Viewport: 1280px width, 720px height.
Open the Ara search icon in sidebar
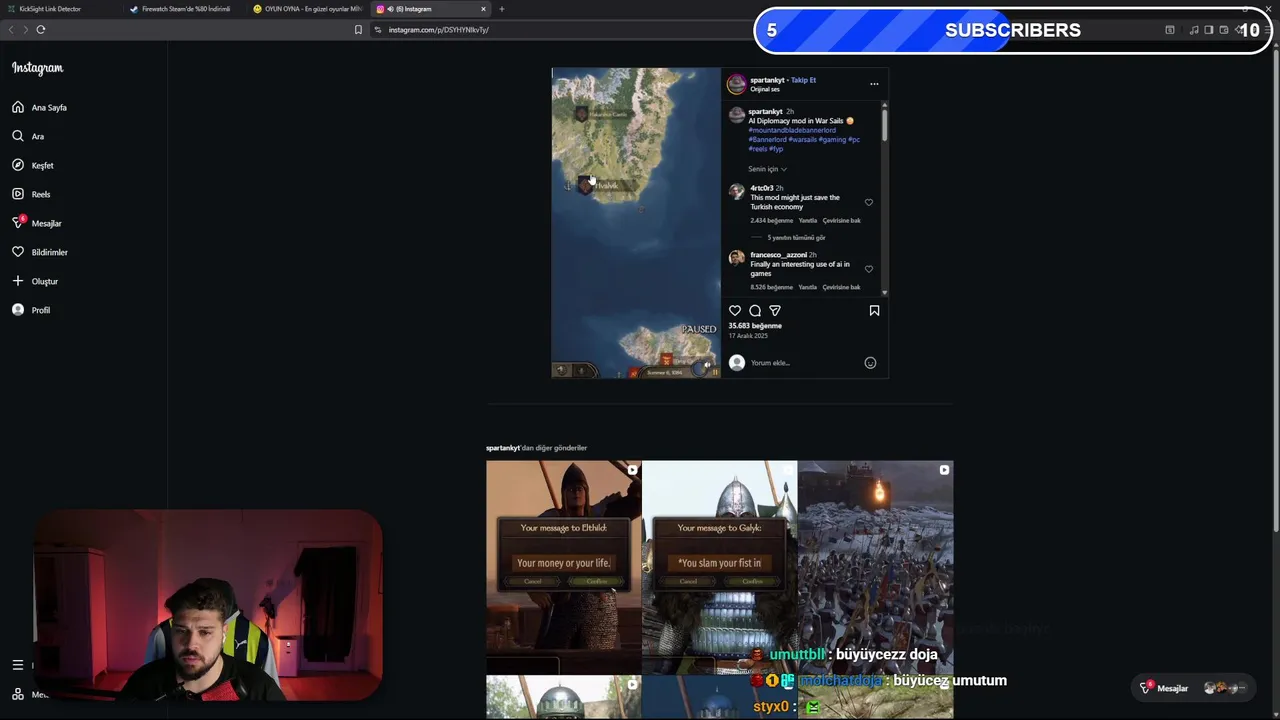click(18, 136)
